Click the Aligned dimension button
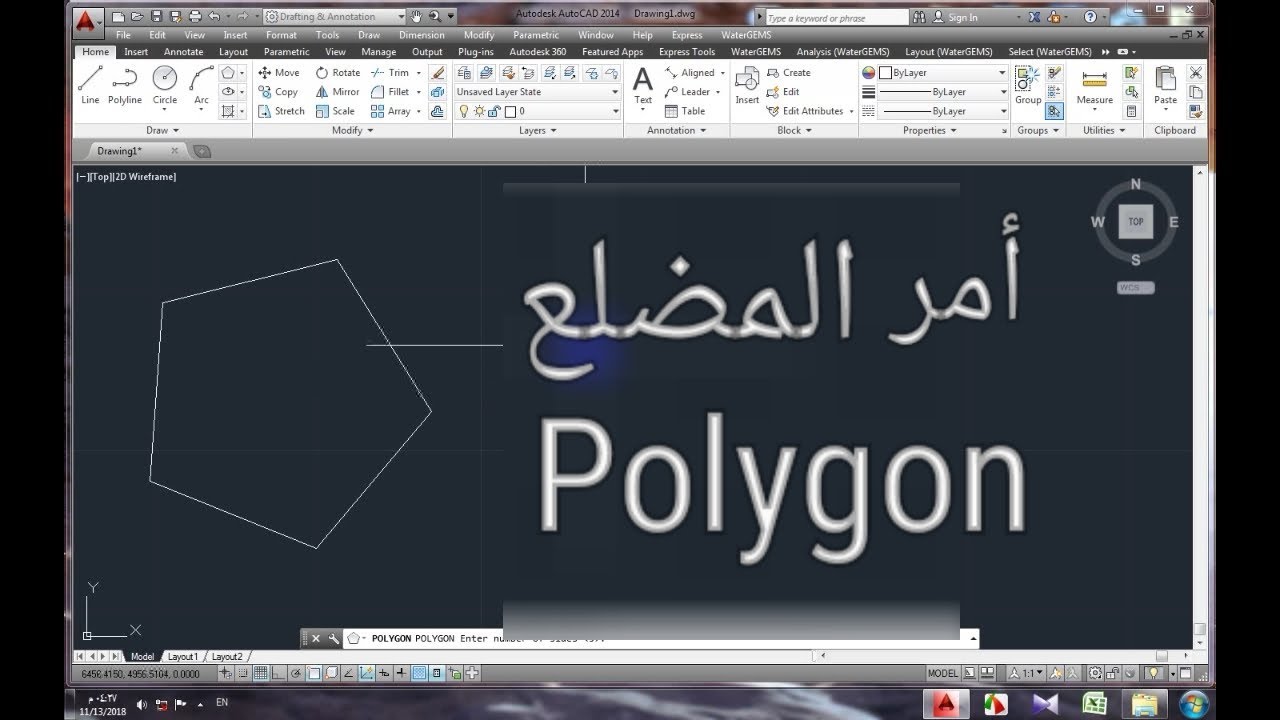Screen dimensions: 1280x720 [692, 73]
